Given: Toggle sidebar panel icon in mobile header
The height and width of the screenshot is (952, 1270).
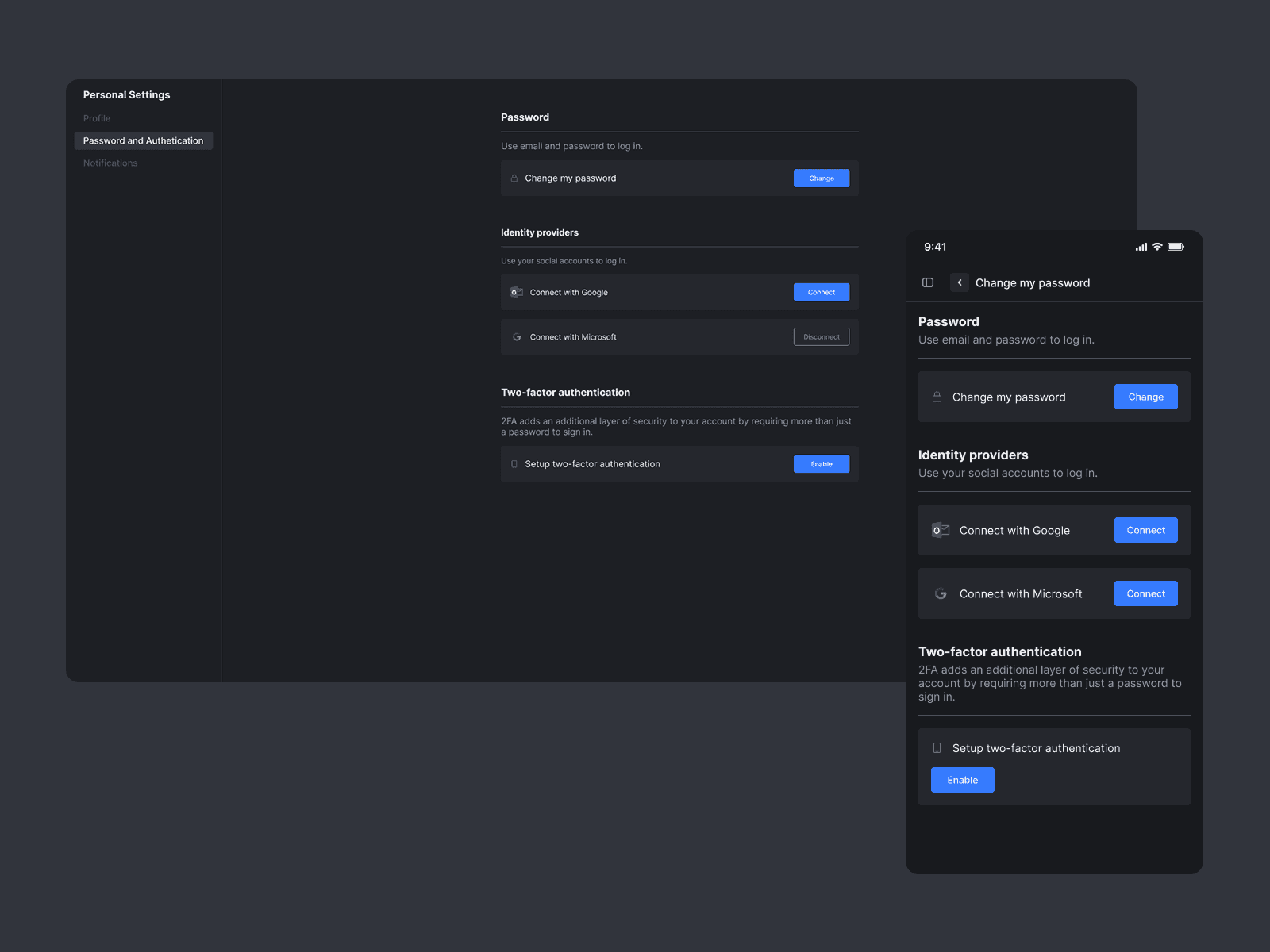Looking at the screenshot, I should point(928,282).
